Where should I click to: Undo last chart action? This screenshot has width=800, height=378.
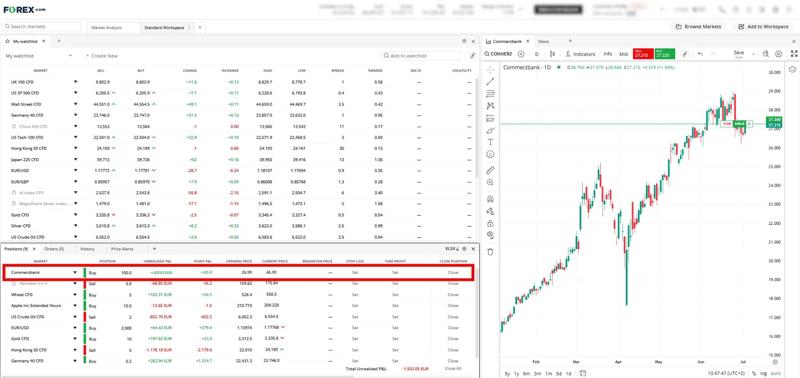click(x=700, y=54)
